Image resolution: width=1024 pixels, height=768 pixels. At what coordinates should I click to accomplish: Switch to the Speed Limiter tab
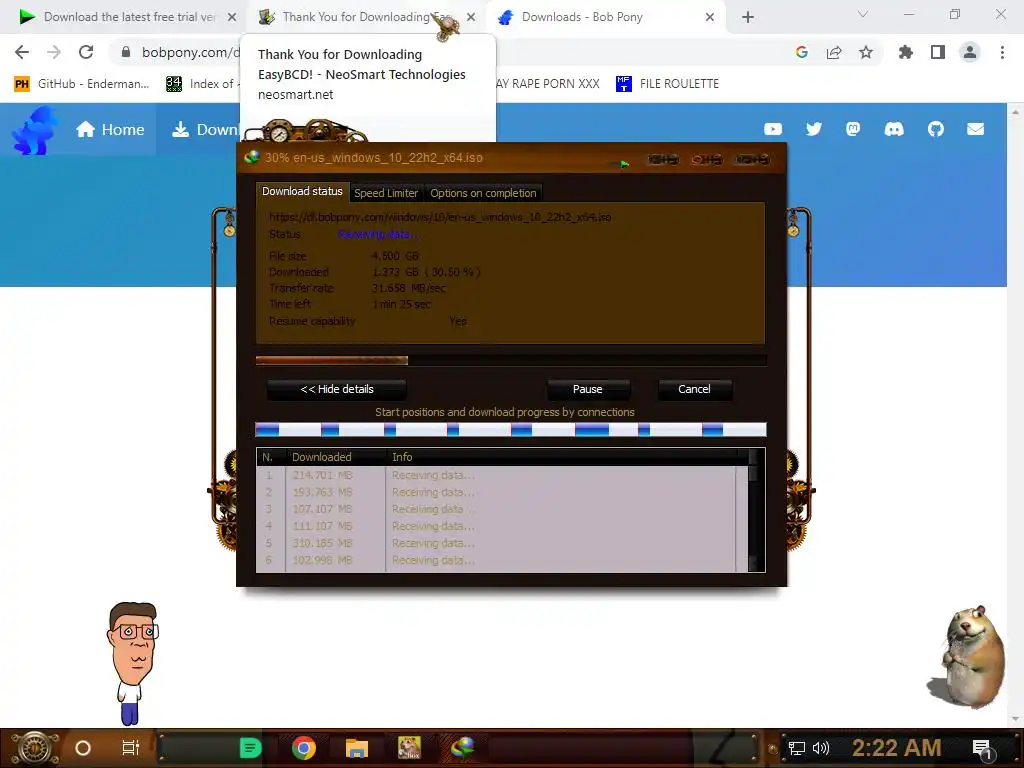[386, 193]
